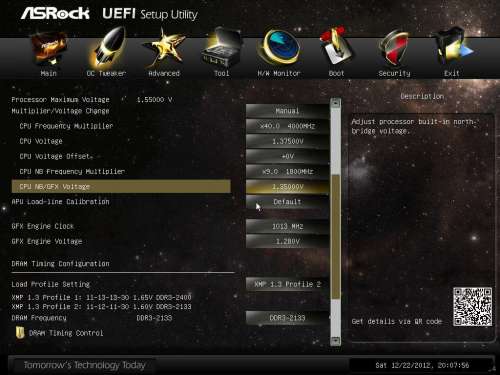Open the H/W Monitor radar icon
500x375 pixels.
[279, 47]
